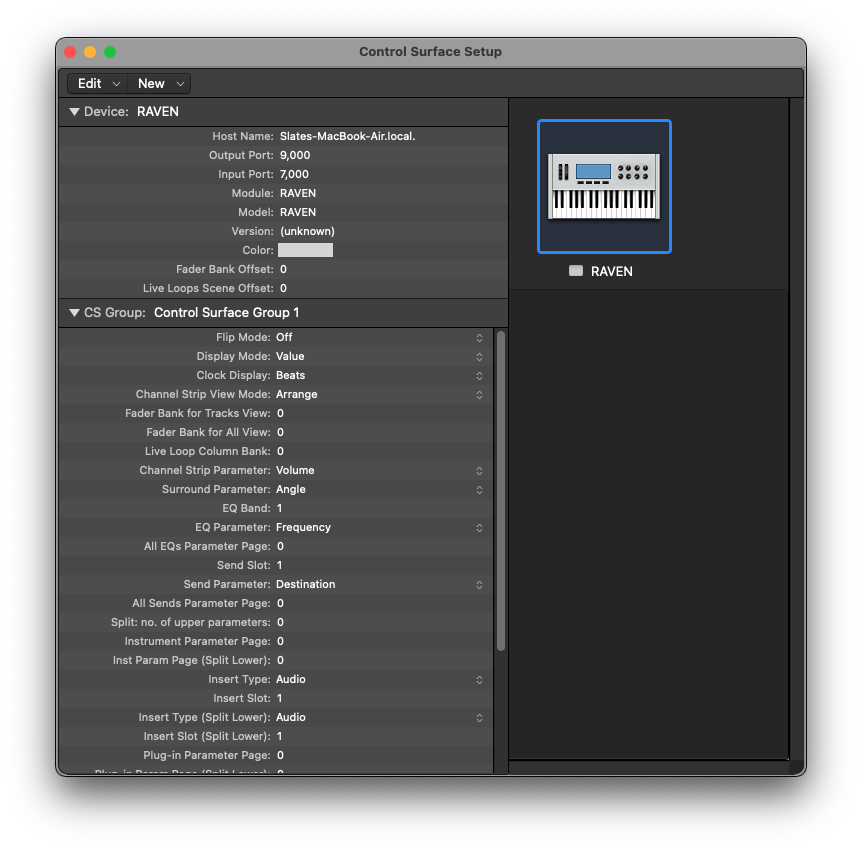Click the Control Surface Group 1 name
Screen dimensions: 862x850
pyautogui.click(x=226, y=313)
